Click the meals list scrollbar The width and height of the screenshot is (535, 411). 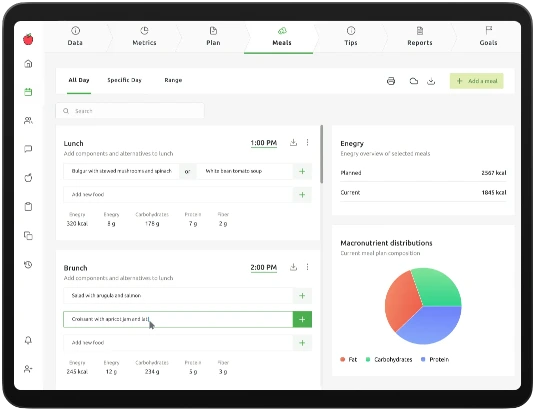coord(321,154)
